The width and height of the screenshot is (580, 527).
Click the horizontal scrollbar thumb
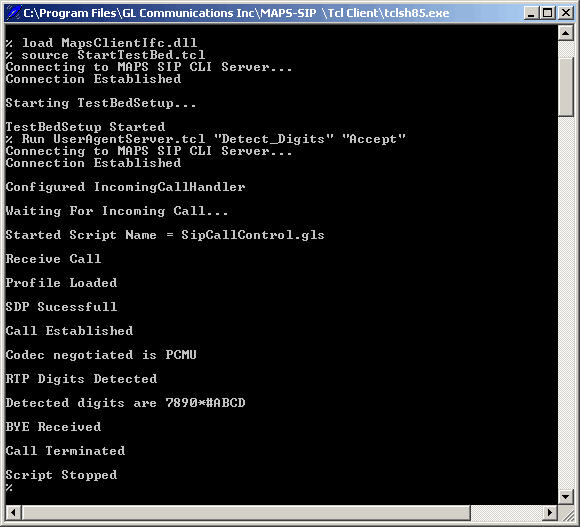[246, 512]
